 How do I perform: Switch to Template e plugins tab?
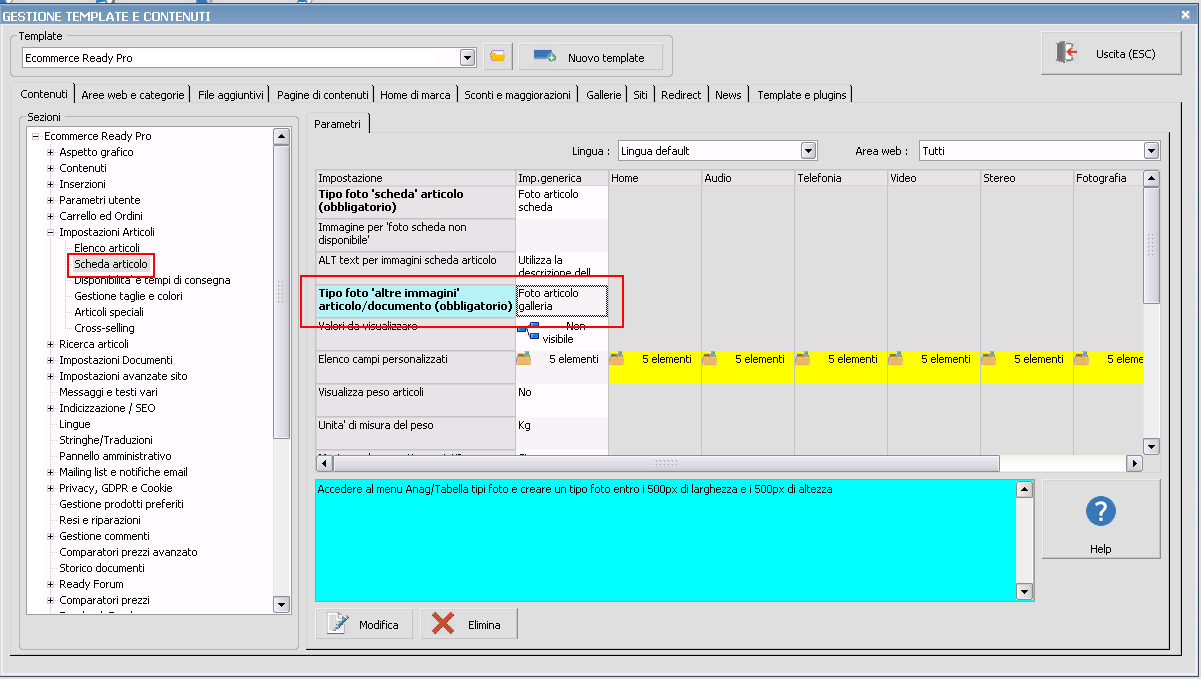[802, 95]
